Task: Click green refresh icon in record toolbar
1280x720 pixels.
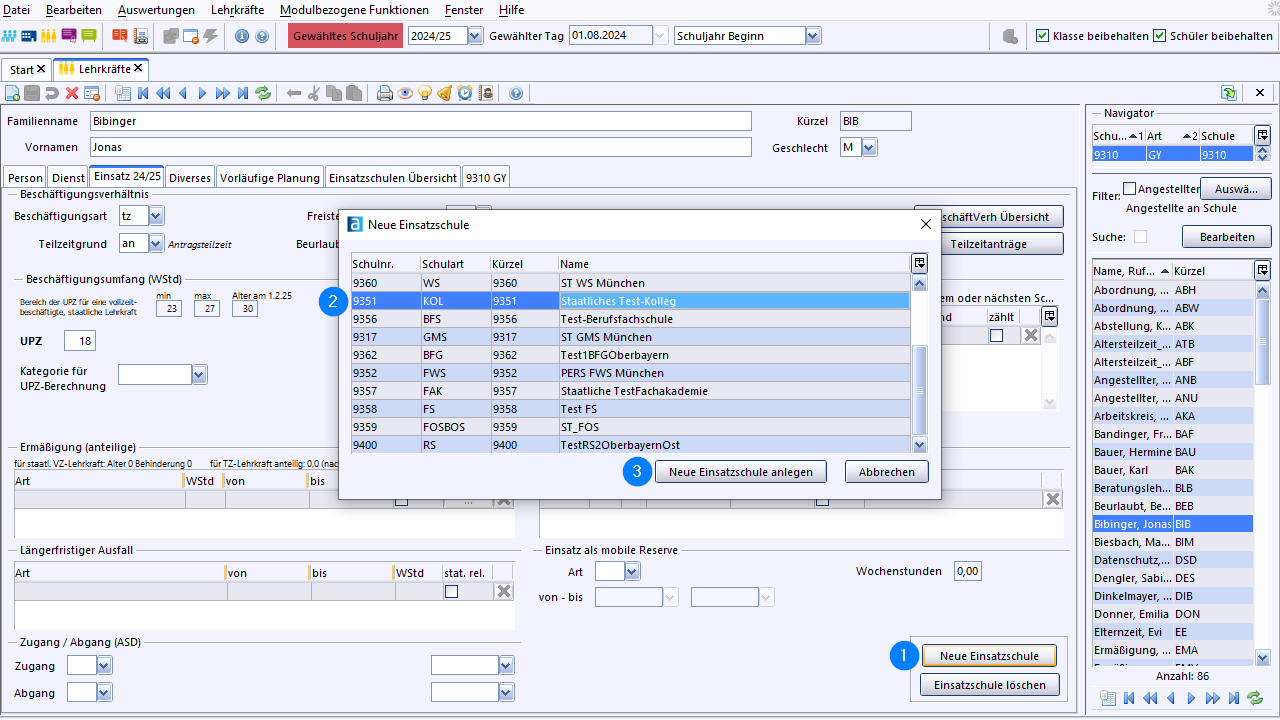Action: (x=263, y=93)
